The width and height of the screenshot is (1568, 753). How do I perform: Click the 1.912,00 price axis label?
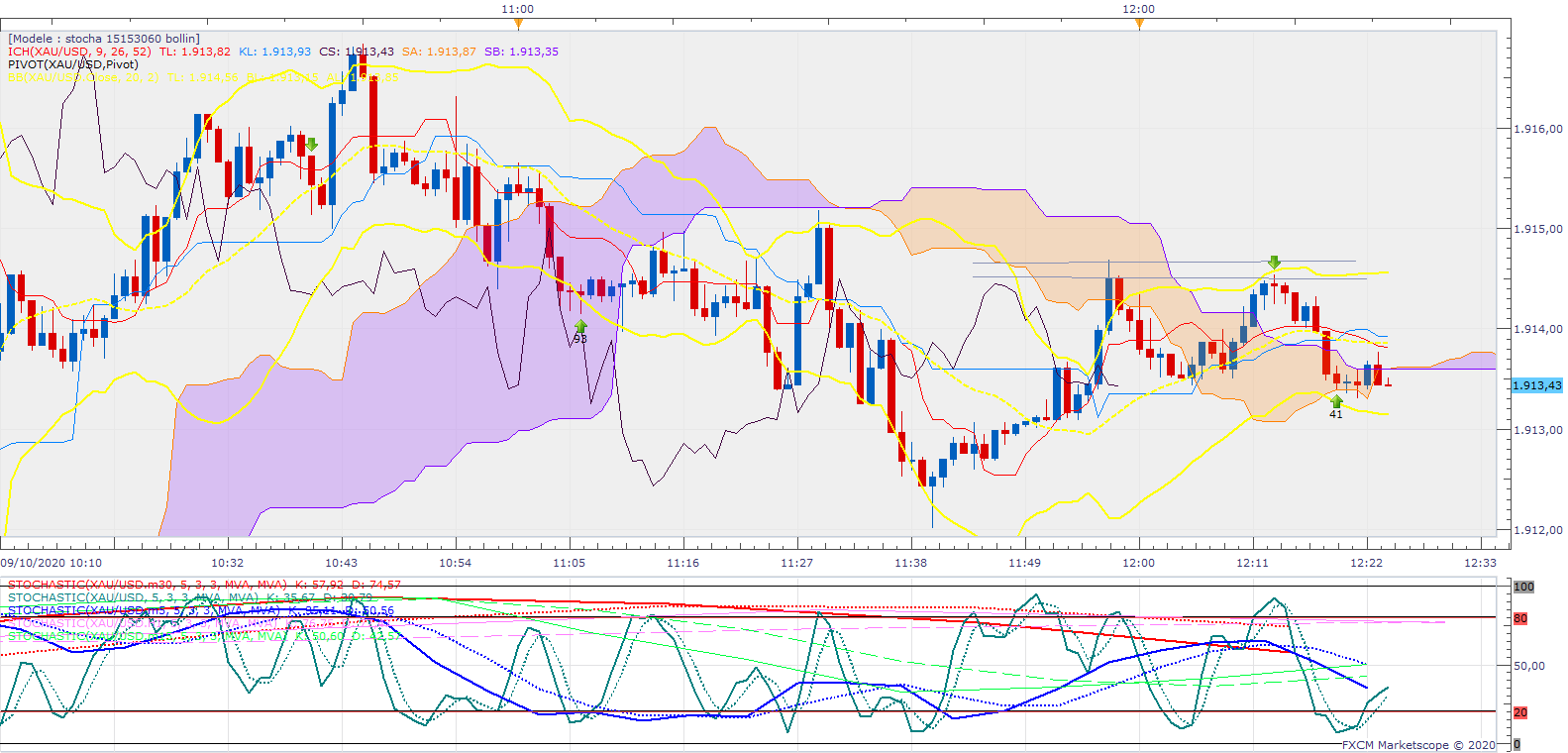(1538, 530)
